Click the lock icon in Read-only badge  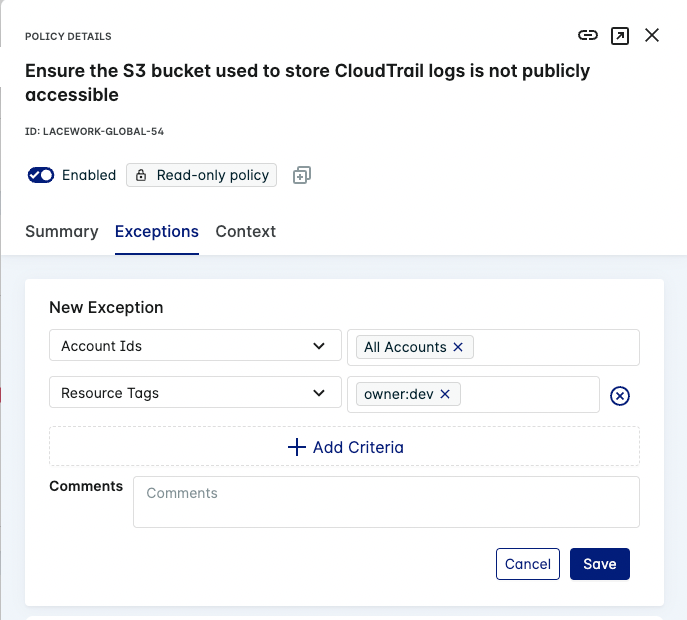tap(141, 175)
